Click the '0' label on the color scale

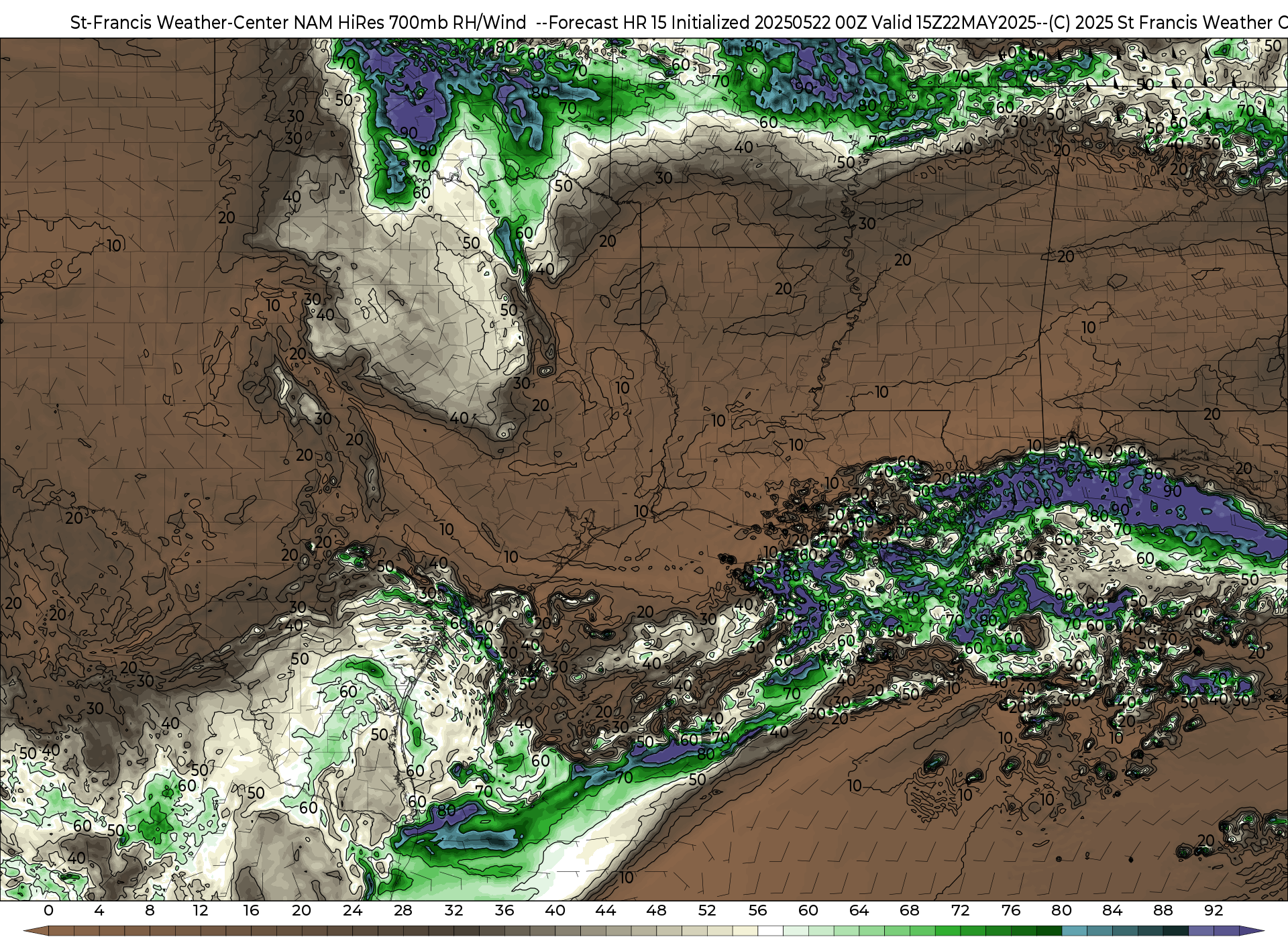tap(48, 910)
